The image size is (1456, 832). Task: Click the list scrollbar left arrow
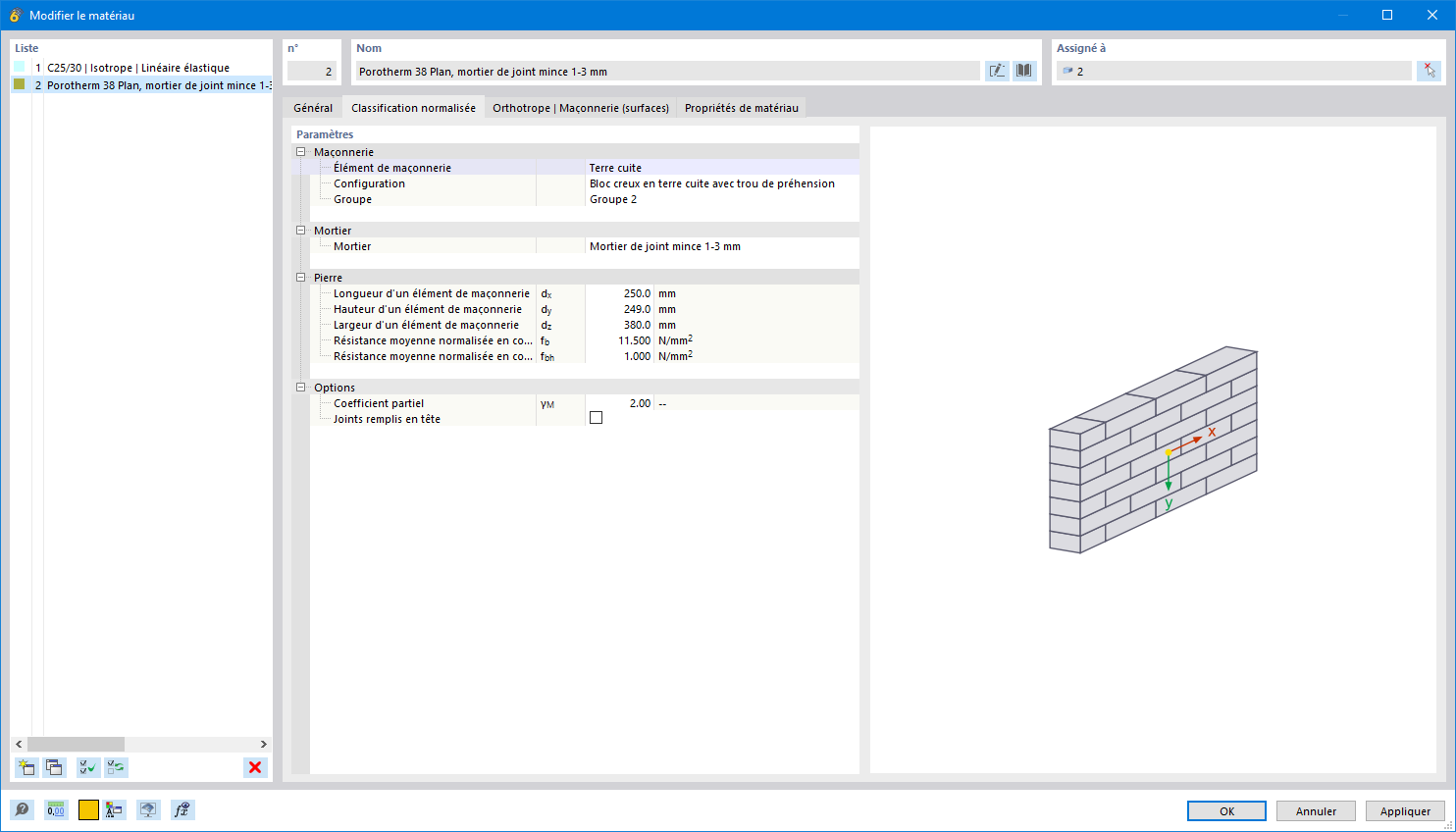[19, 744]
